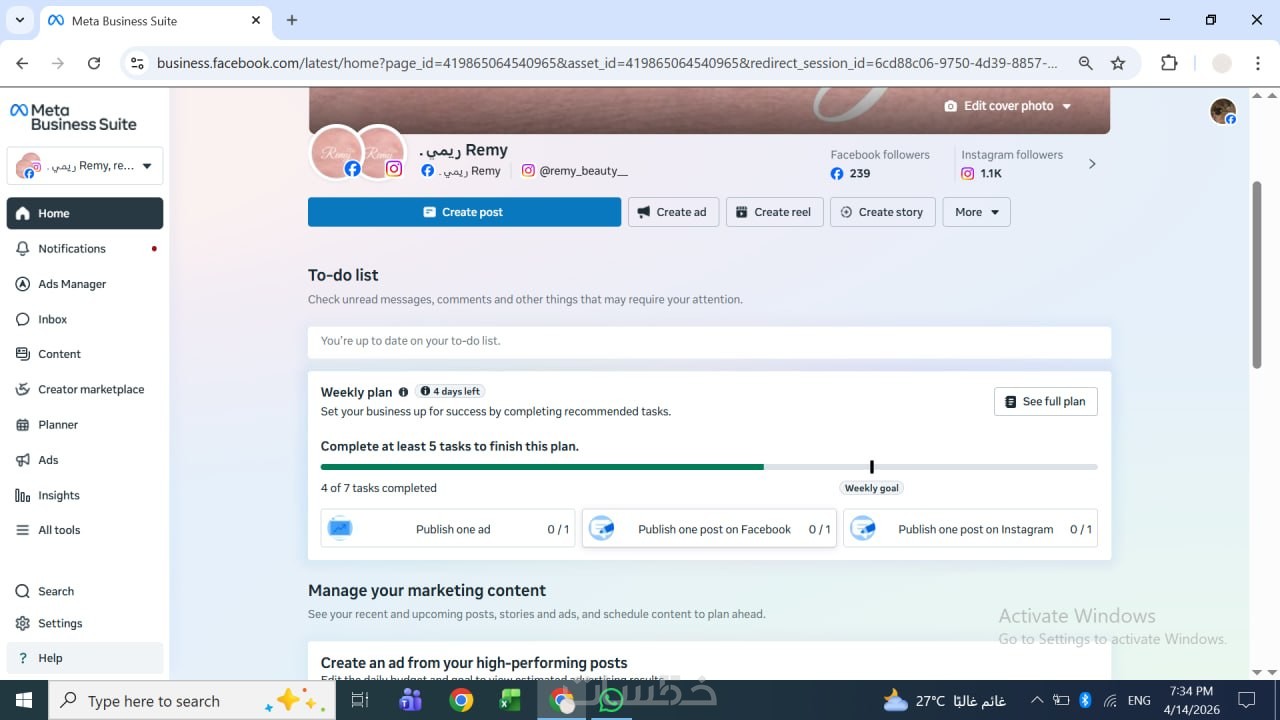
Task: Click the weekly plan progress bar
Action: click(709, 467)
